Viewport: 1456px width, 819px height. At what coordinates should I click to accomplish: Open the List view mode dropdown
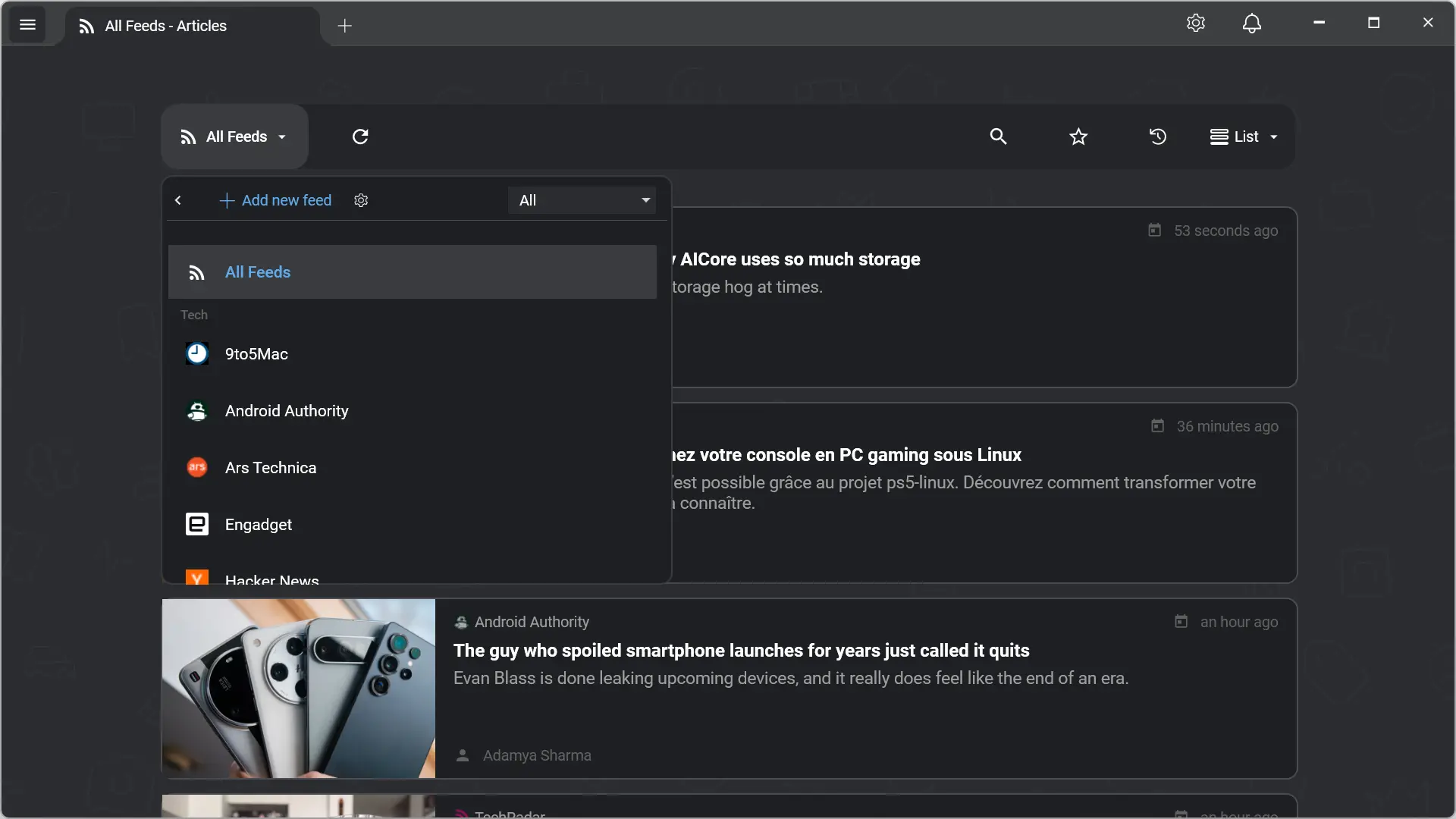1244,136
